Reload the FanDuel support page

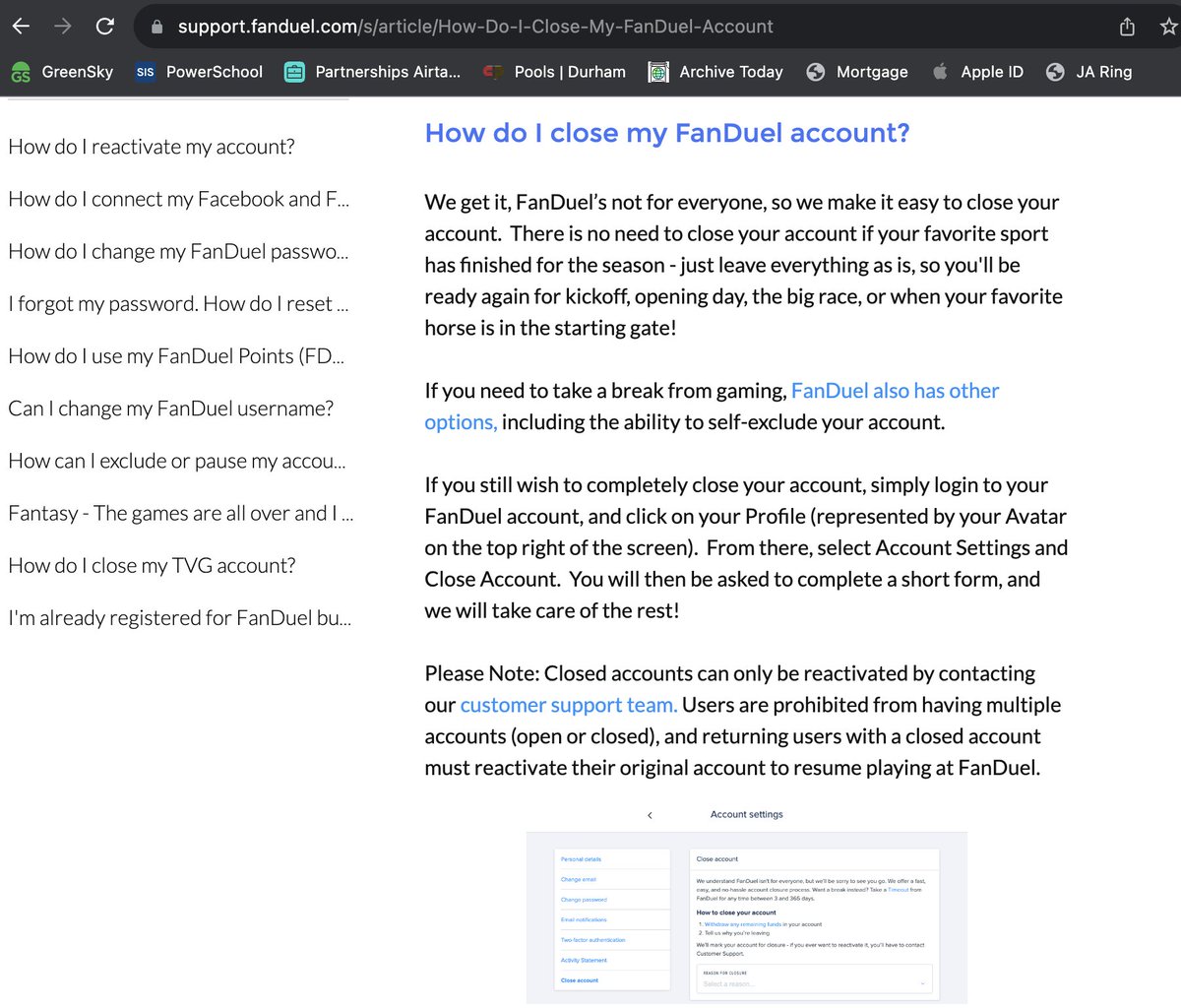105,27
